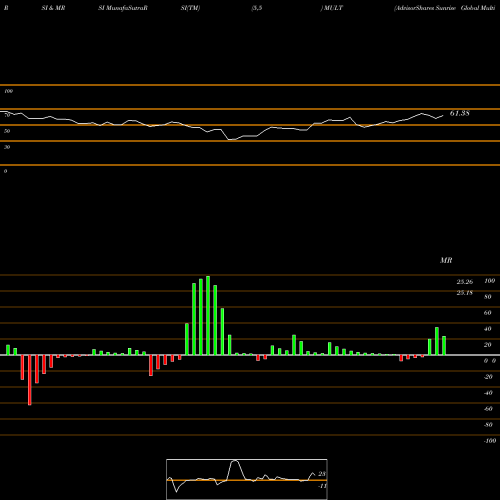Click the MR axis label 20
Screen dimensions: 500x500
coord(488,345)
